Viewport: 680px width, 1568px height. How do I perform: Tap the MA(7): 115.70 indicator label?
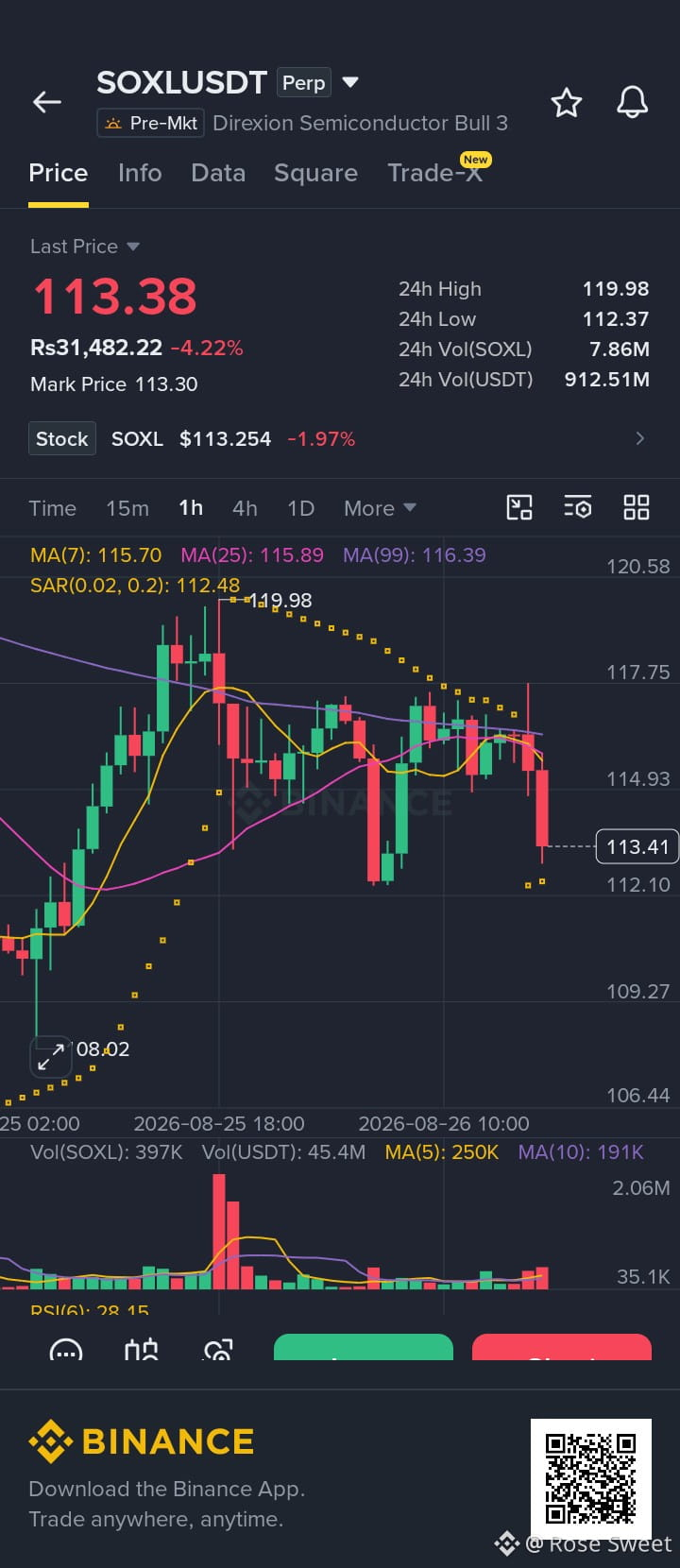point(95,555)
